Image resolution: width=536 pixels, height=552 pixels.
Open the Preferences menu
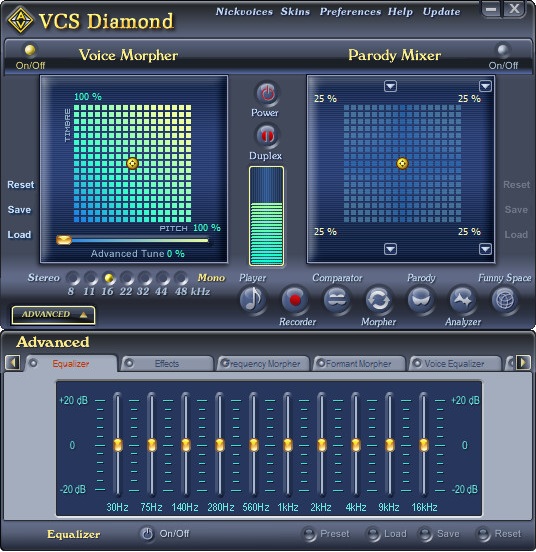coord(350,12)
